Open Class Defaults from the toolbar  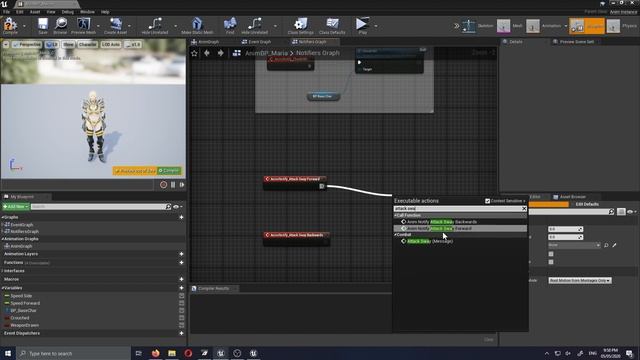point(332,25)
